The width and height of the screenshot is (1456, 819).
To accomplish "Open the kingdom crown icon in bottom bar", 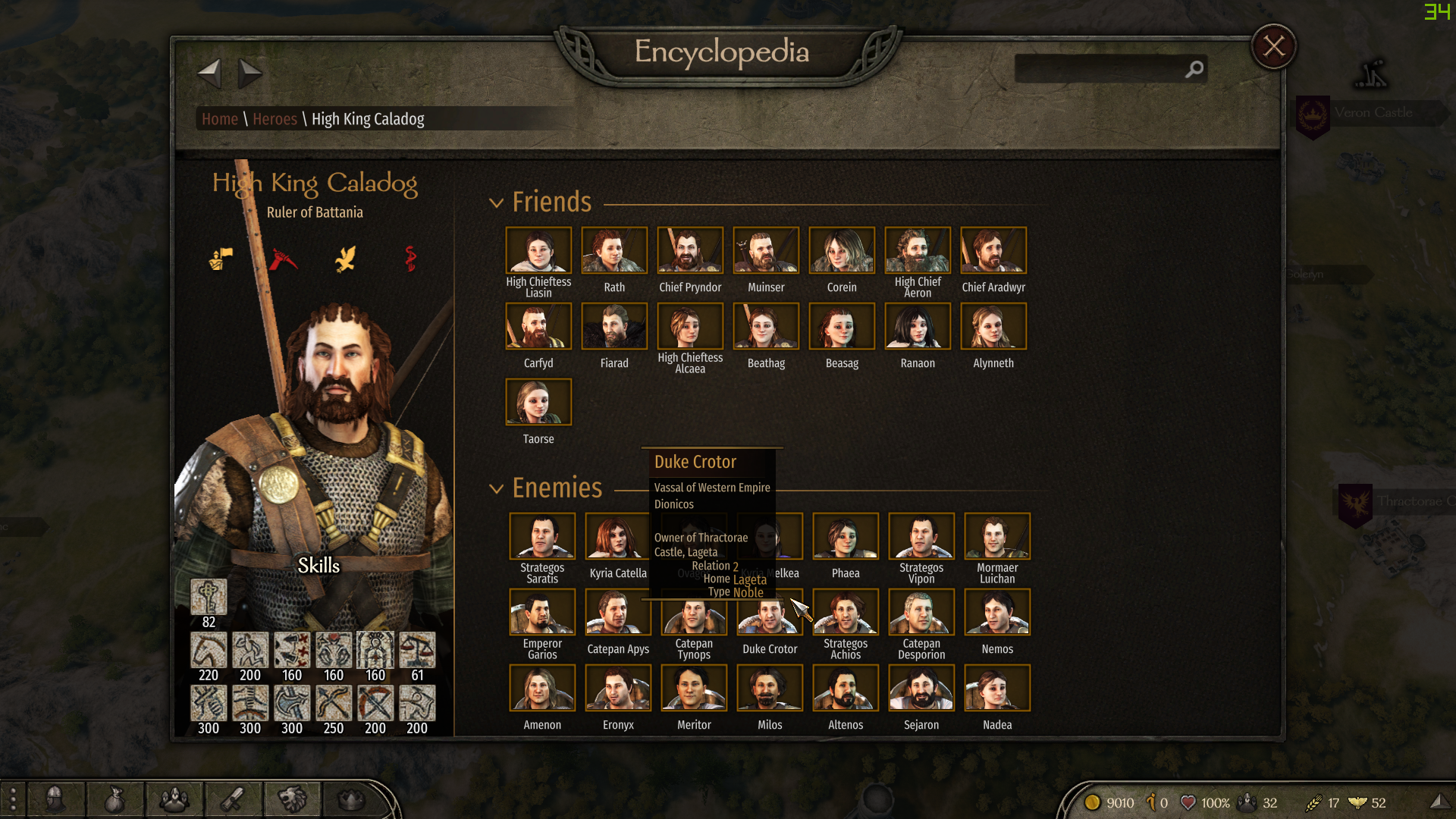I will [x=351, y=799].
